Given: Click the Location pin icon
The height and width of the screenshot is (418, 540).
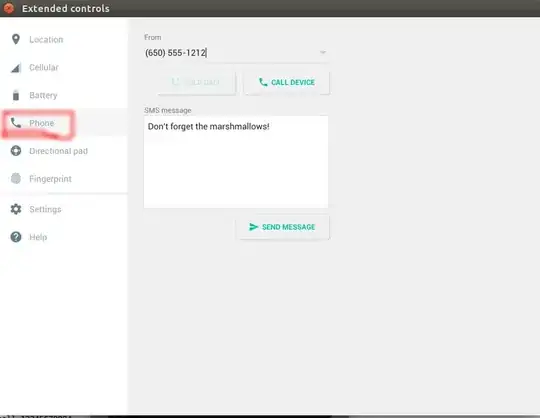Looking at the screenshot, I should (x=15, y=39).
